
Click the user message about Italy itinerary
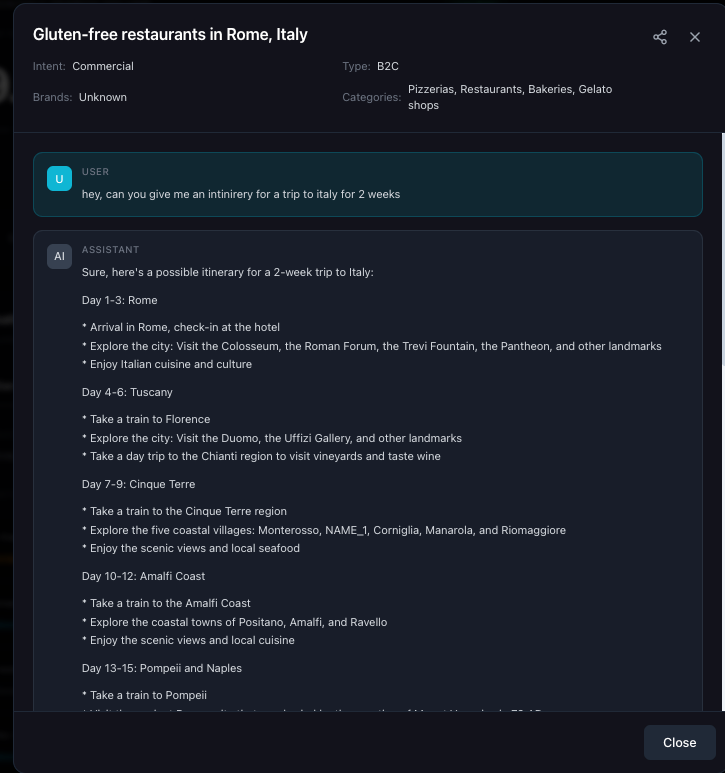click(241, 194)
